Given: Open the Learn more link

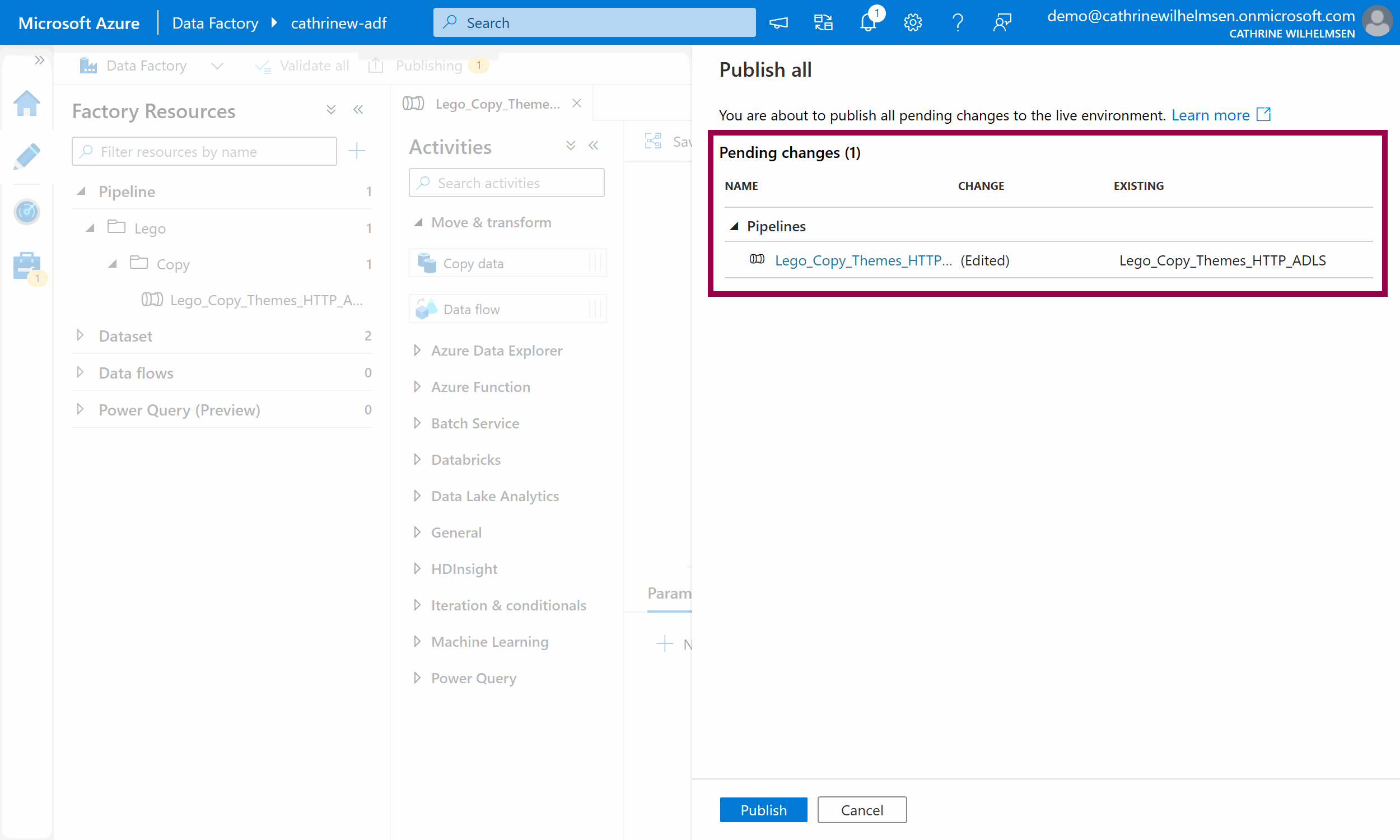Looking at the screenshot, I should tap(1210, 115).
